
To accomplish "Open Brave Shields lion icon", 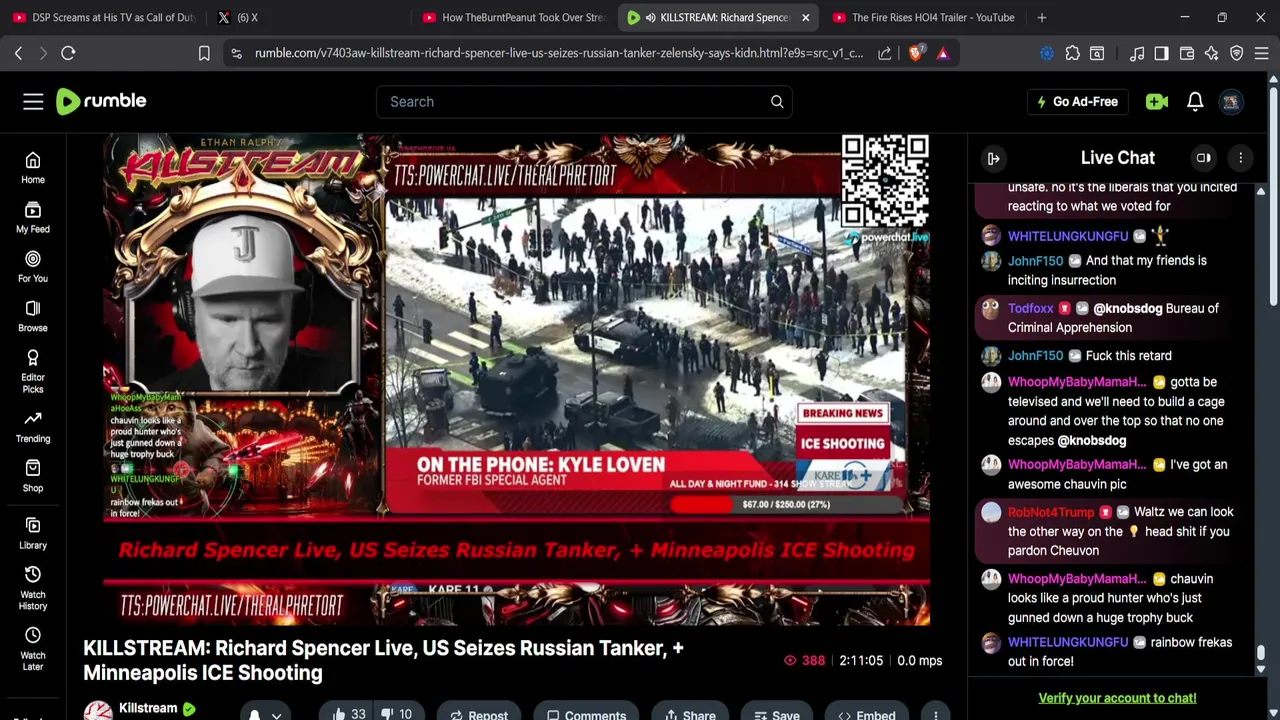I will pos(915,53).
